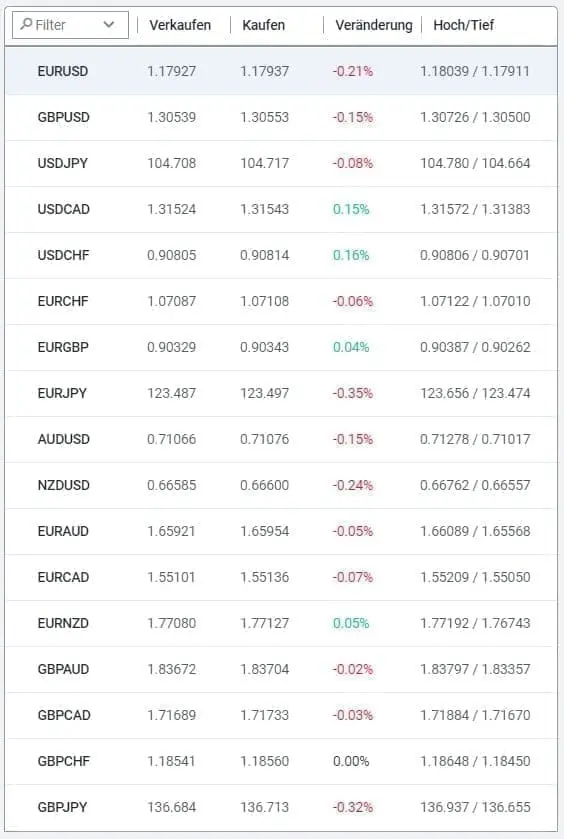Click GBPCHF change value 0.00%

coord(351,761)
